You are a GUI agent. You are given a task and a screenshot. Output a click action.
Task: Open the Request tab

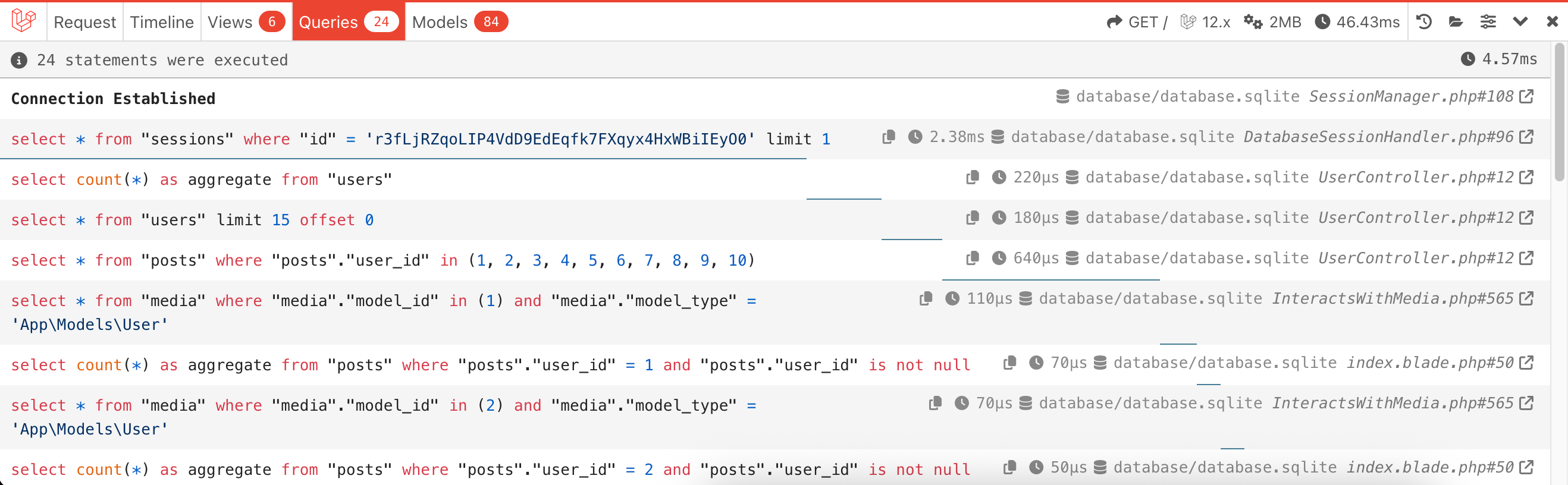tap(84, 22)
